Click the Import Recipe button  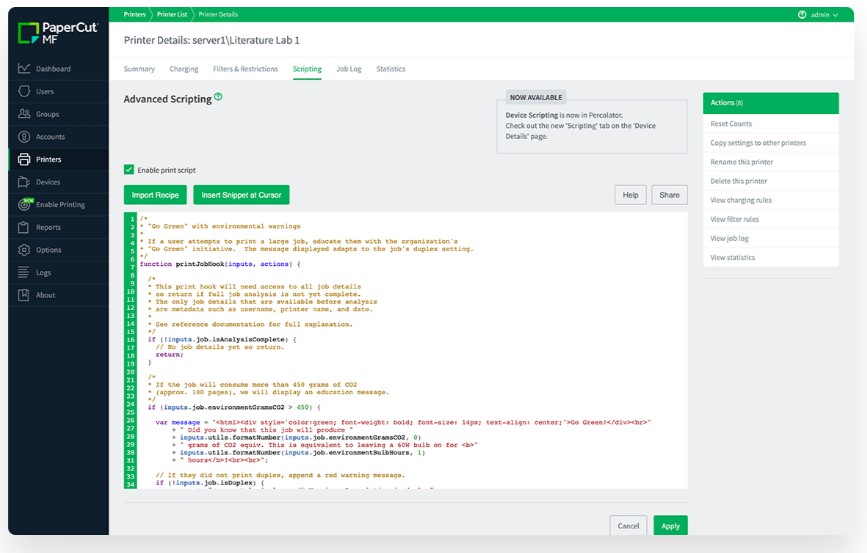click(156, 195)
